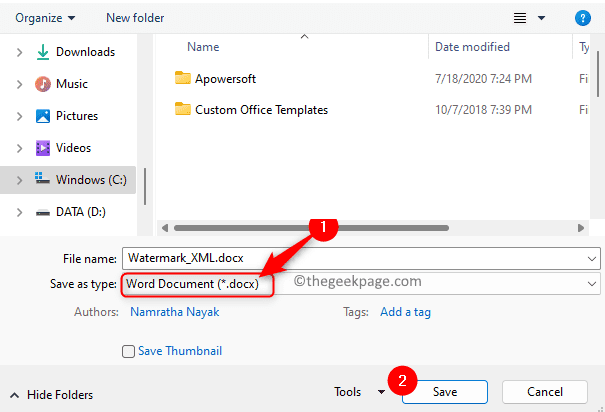The image size is (605, 412).
Task: Click the horizontal scrollbar right arrow
Action: pos(581,228)
